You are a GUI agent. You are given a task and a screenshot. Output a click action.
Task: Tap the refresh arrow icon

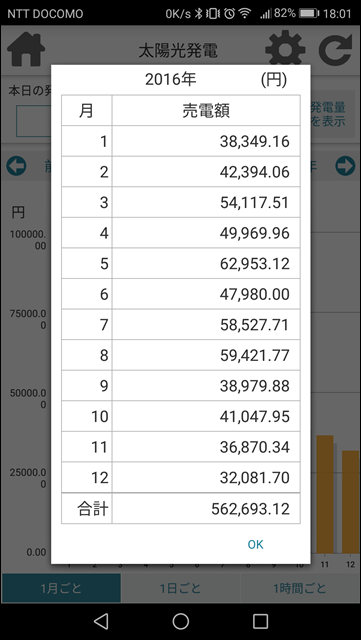point(336,49)
